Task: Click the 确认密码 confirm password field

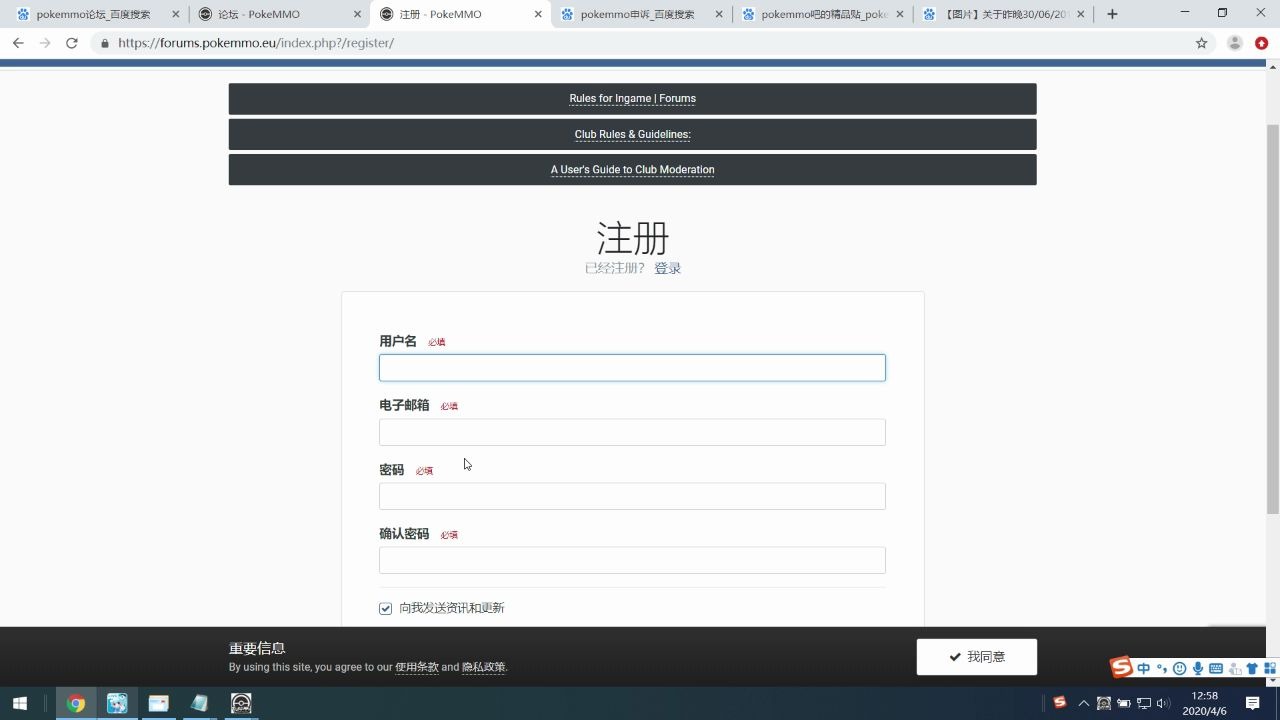Action: click(632, 560)
